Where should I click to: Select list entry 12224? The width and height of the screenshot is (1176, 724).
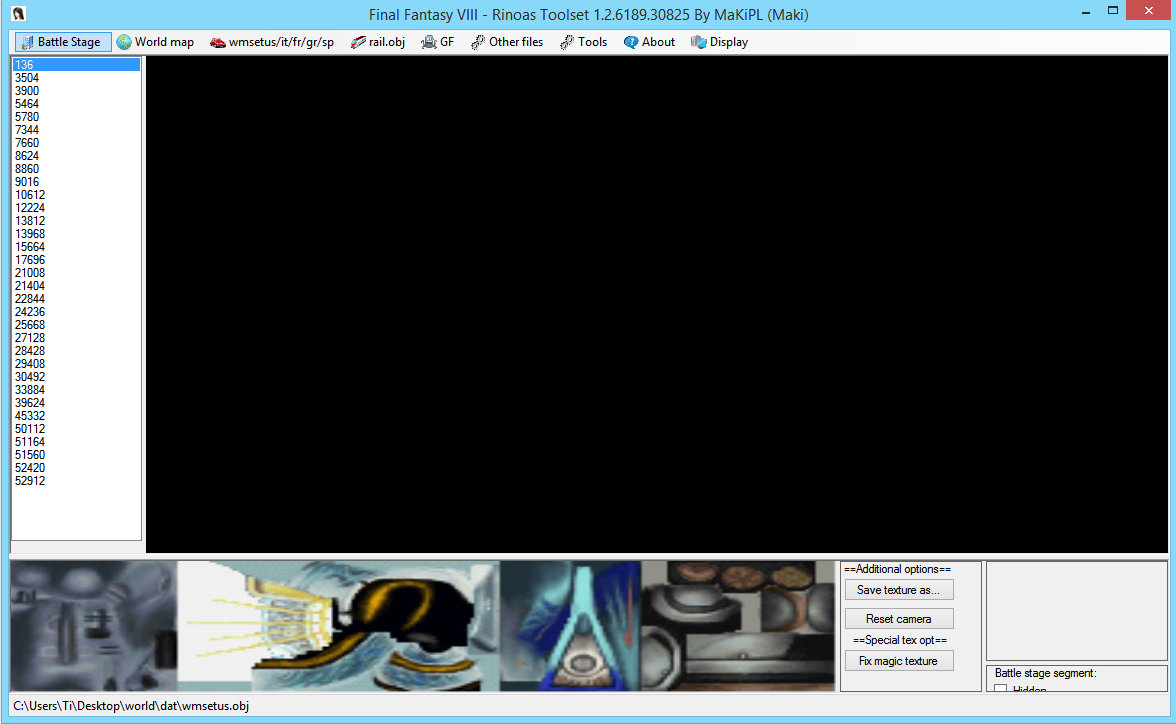point(76,208)
